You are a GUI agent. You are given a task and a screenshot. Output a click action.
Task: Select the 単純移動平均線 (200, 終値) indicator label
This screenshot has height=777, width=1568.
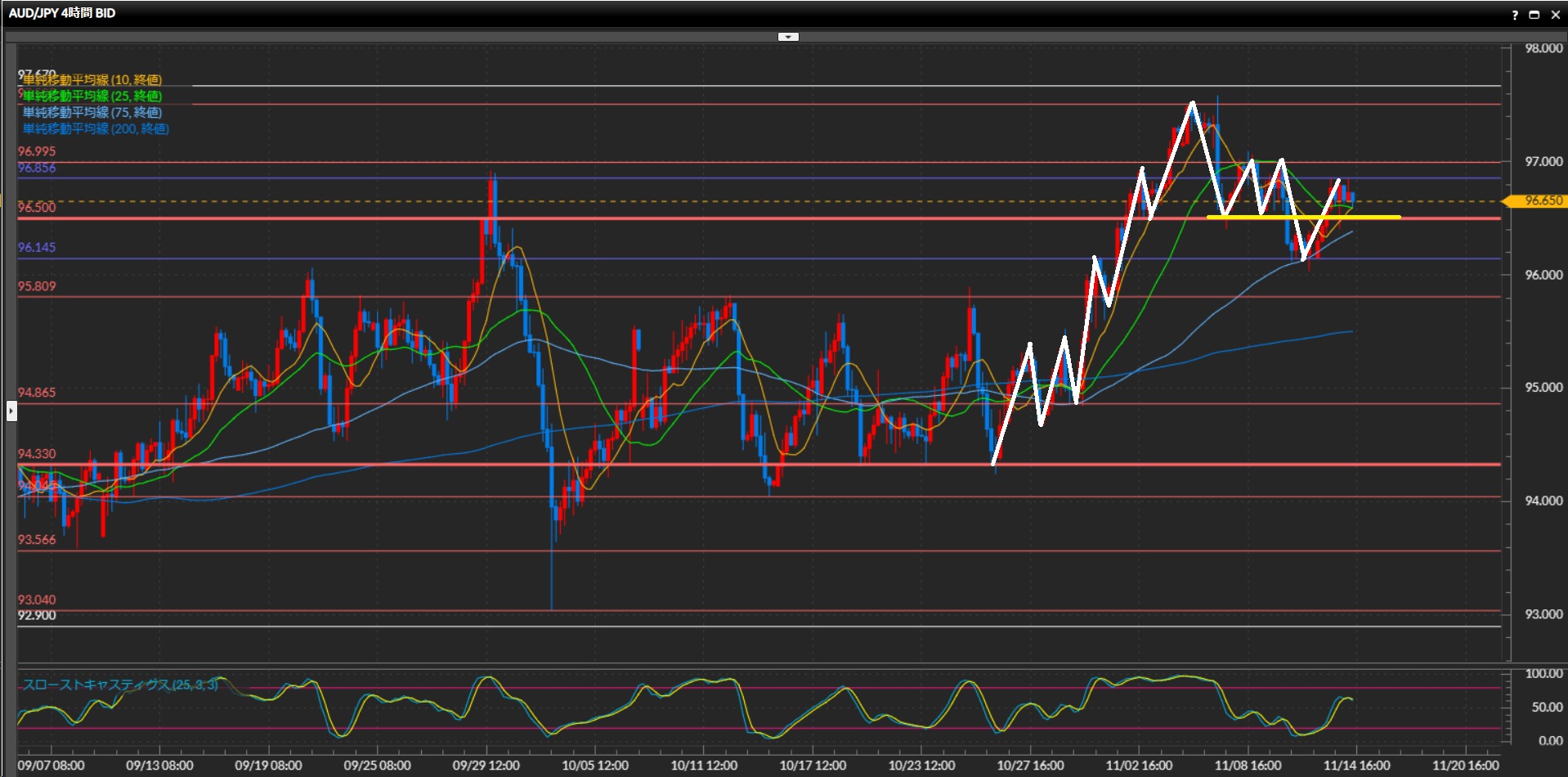(x=96, y=129)
